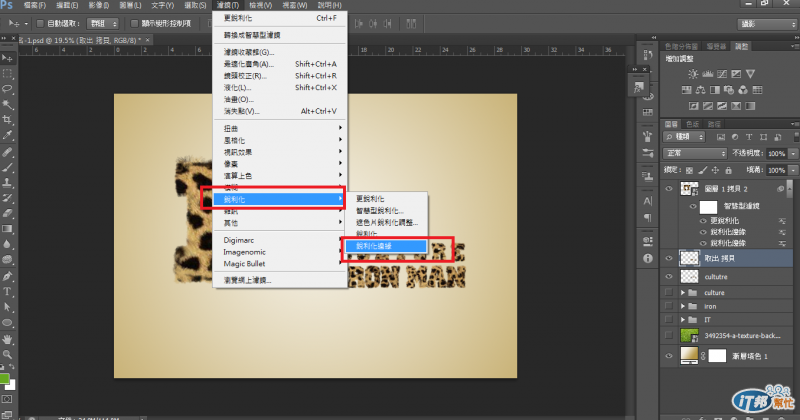The height and width of the screenshot is (420, 800).
Task: Open the 檢視(V) menu
Action: pos(260,5)
